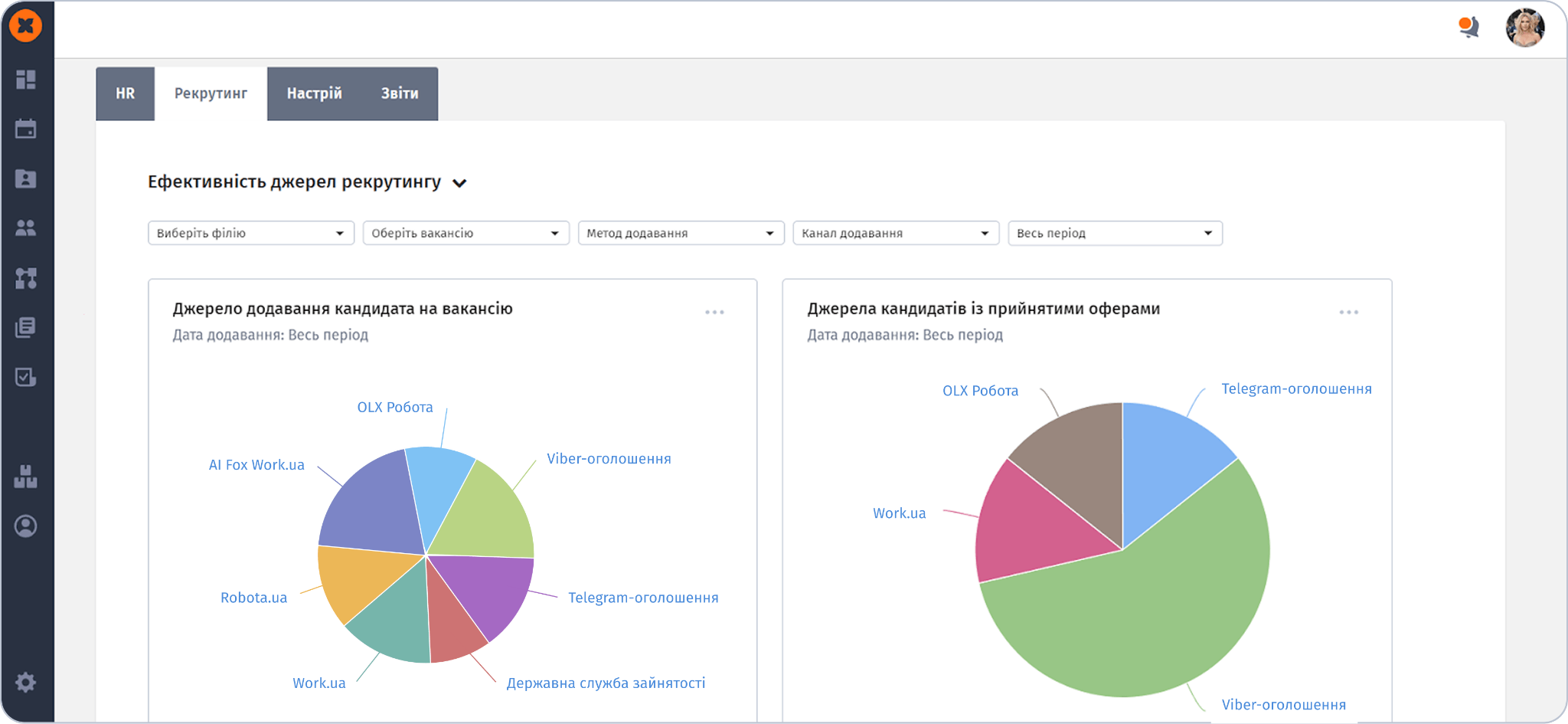Open the people group sidebar icon
The width and height of the screenshot is (1568, 724).
coord(26,228)
